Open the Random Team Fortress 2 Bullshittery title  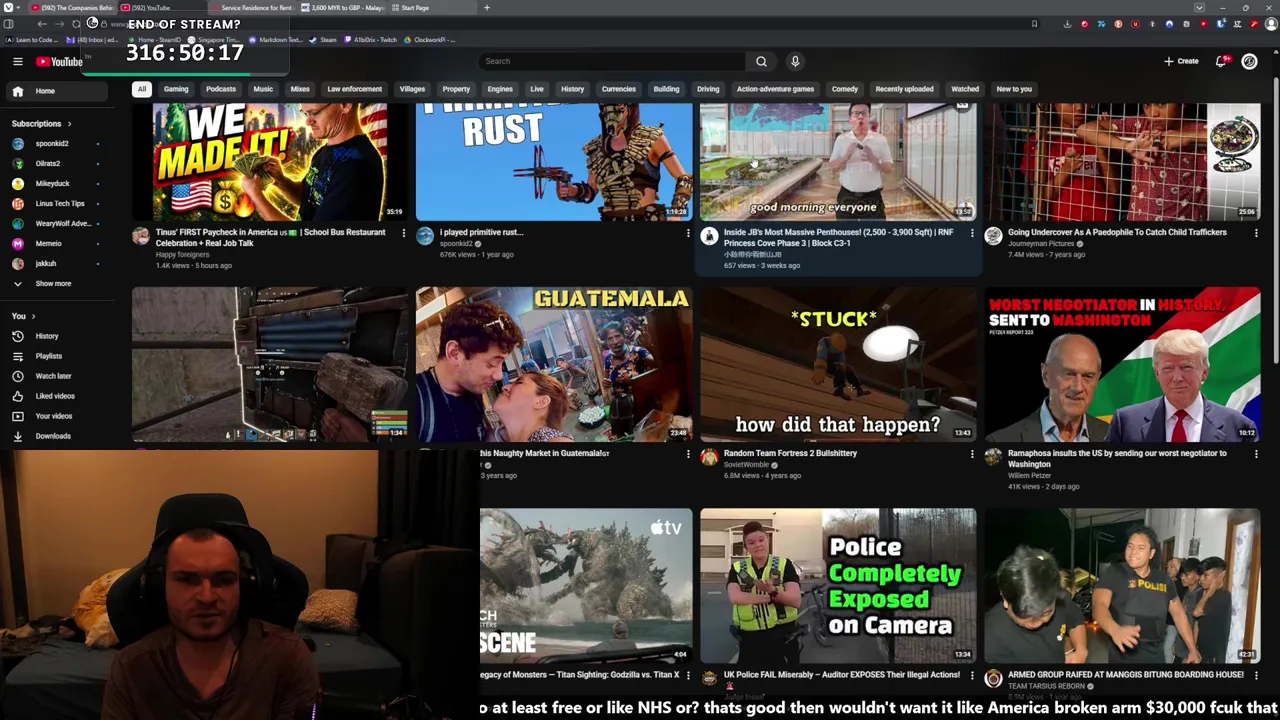[790, 453]
